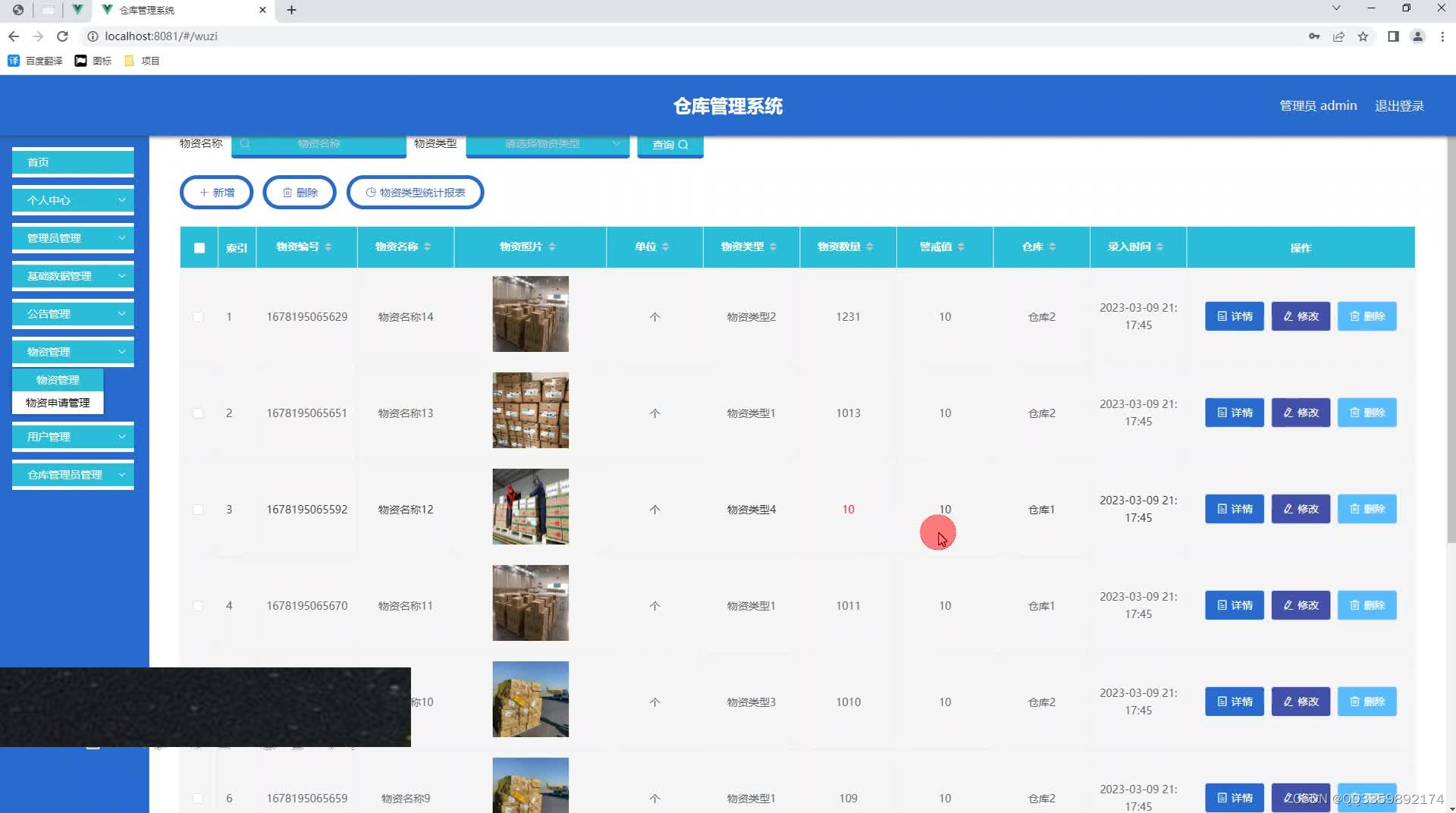Screen dimensions: 1456x813
Task: Open the photo thumbnail for 物资名称14
Action: 530,314
